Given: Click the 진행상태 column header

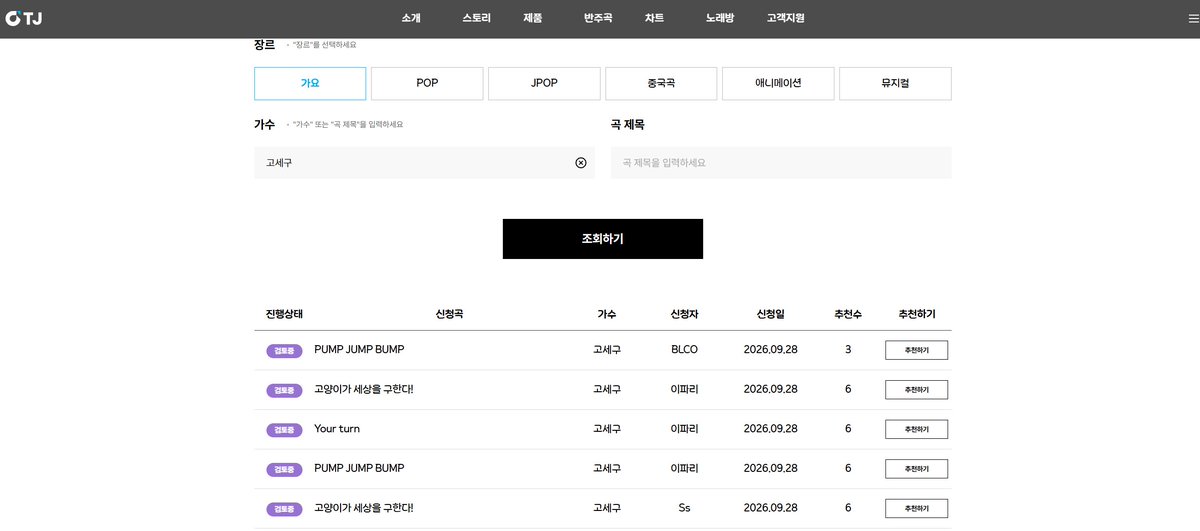Looking at the screenshot, I should click(x=284, y=314).
